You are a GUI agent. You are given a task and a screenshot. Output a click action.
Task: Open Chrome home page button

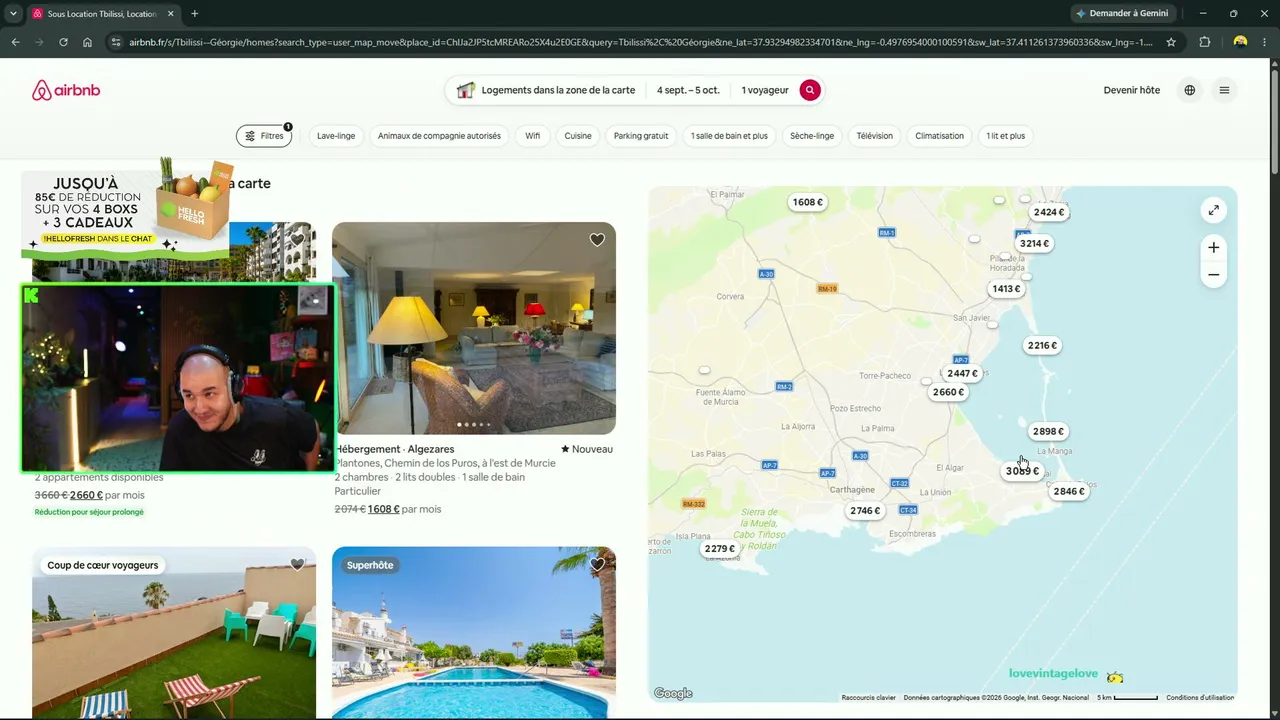tap(87, 42)
